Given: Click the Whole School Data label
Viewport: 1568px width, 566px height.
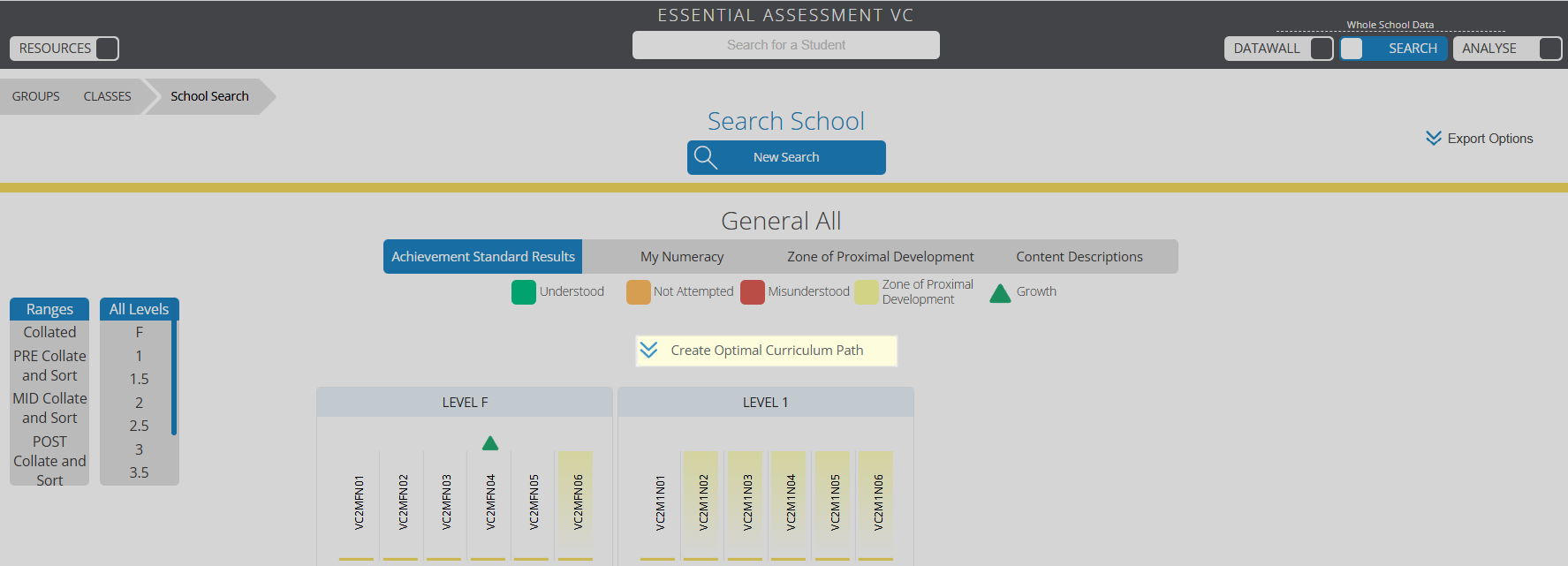Looking at the screenshot, I should [1390, 25].
